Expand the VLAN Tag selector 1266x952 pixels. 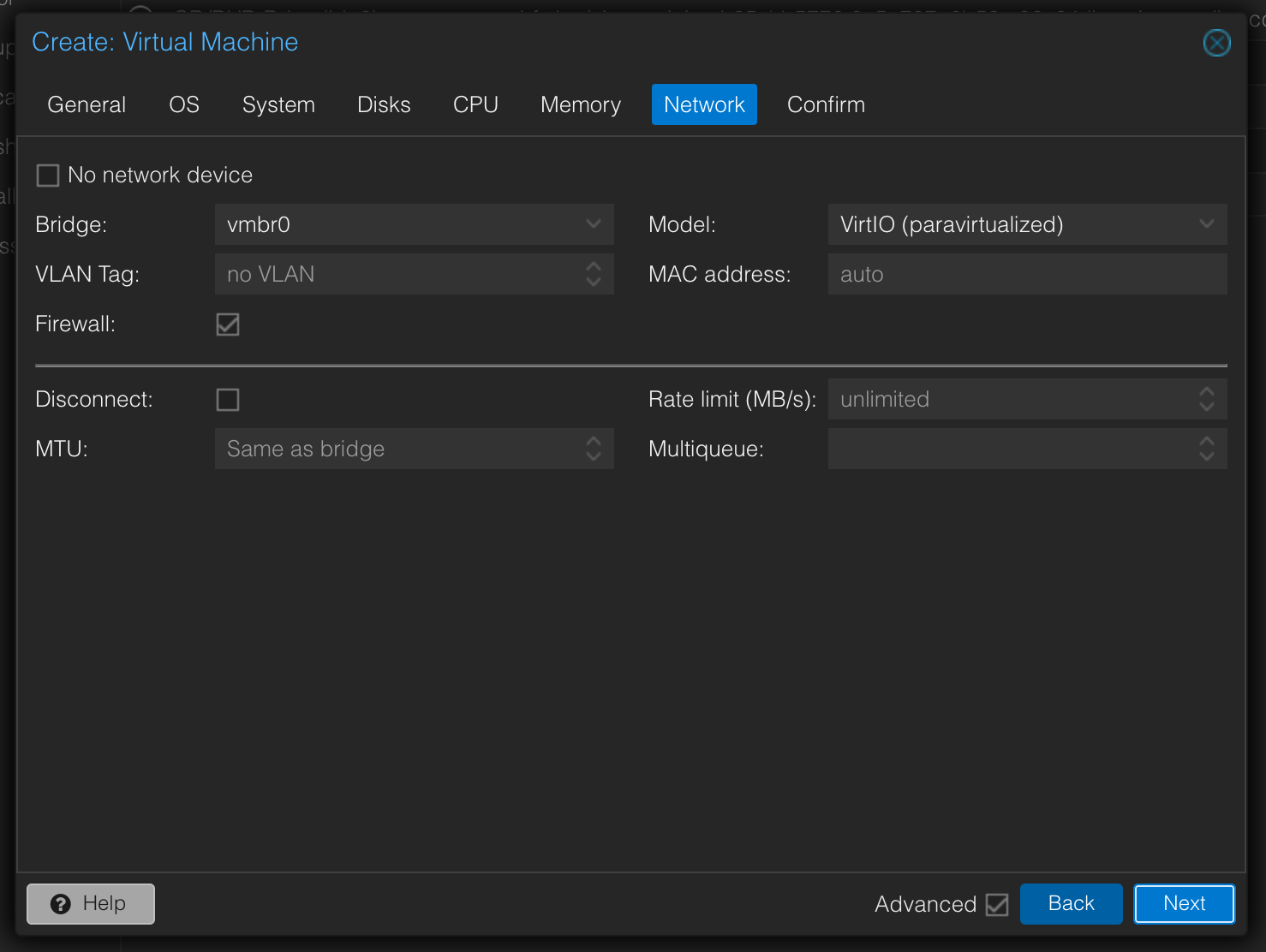(x=593, y=274)
